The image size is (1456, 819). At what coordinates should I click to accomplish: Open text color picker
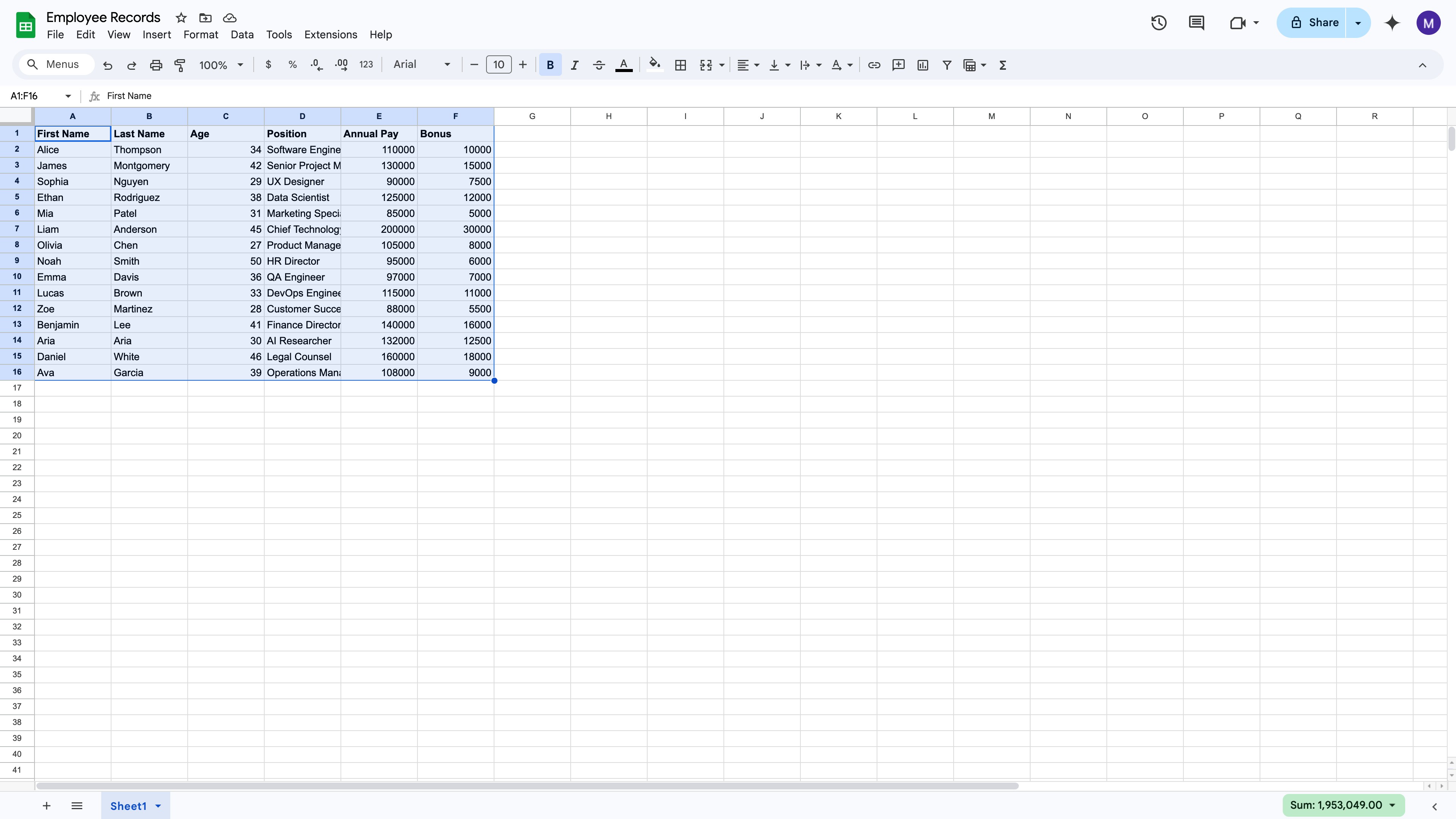click(623, 65)
